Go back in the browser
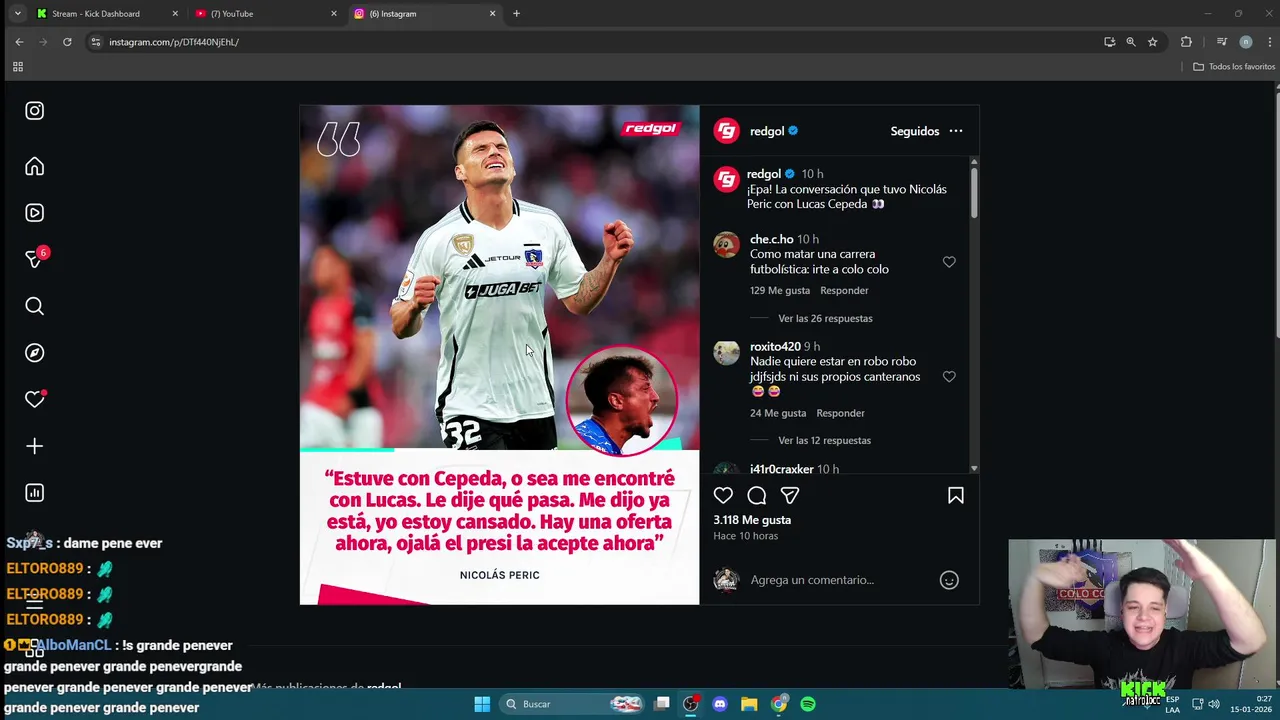 (19, 42)
